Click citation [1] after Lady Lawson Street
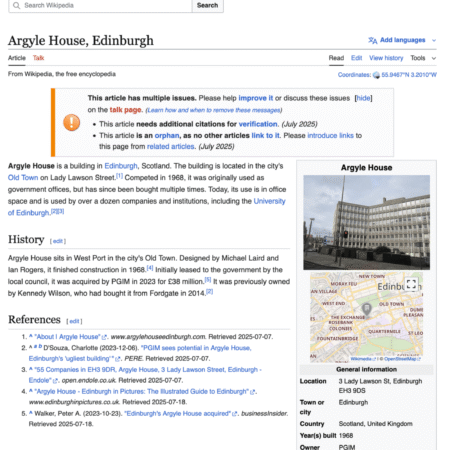 click(x=119, y=176)
